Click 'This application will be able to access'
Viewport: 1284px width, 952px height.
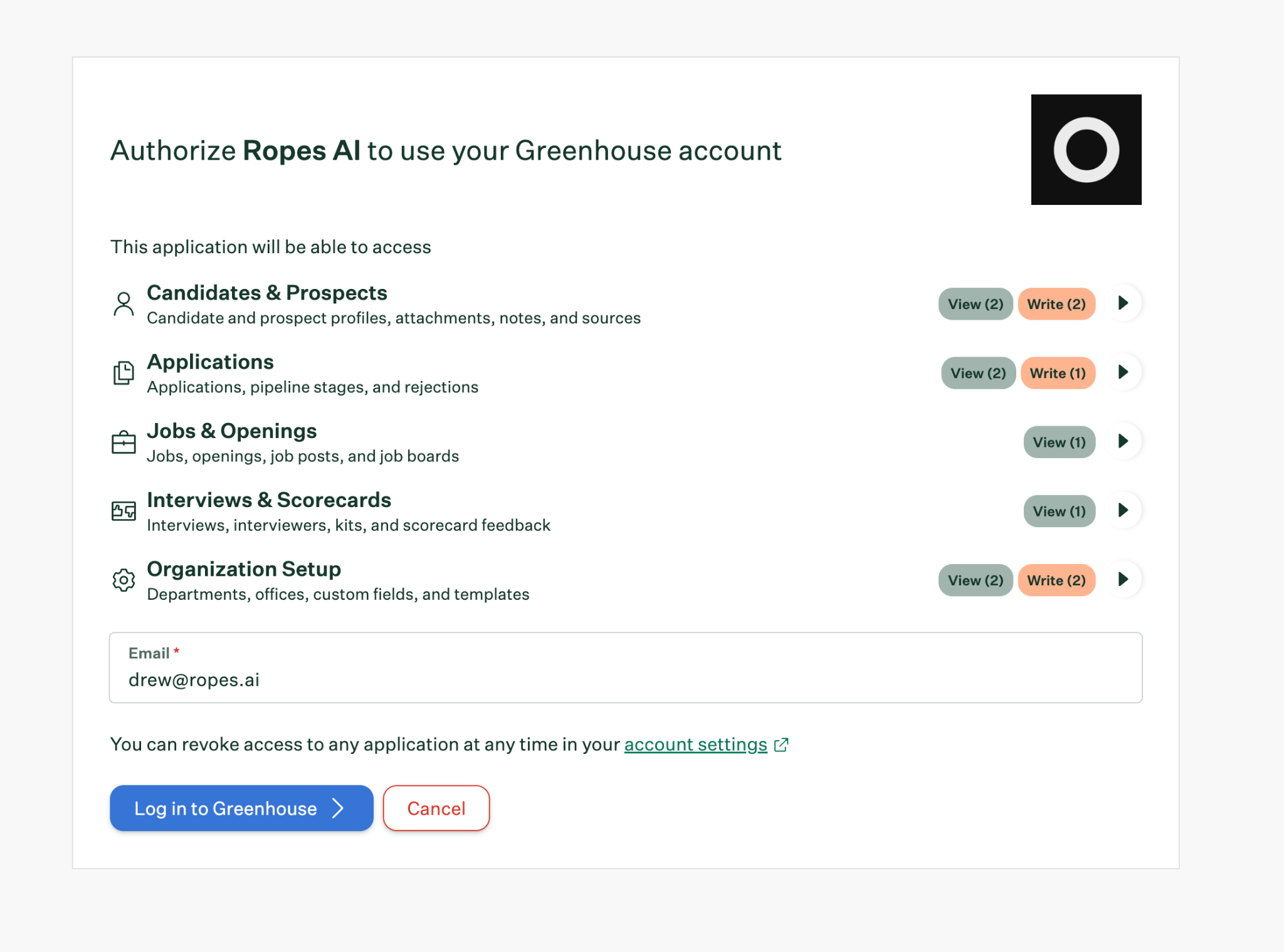271,247
